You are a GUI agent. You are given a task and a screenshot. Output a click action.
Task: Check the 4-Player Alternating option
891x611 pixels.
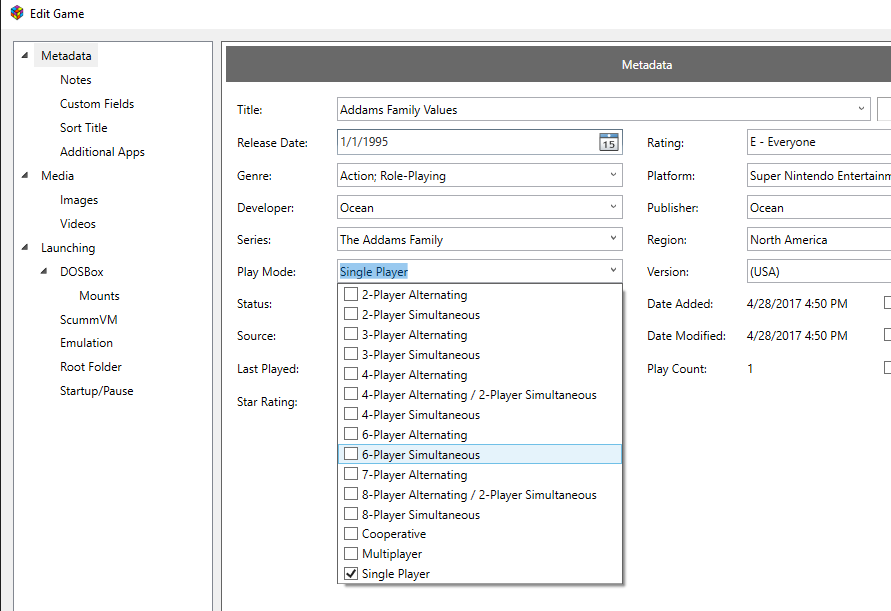click(x=351, y=374)
